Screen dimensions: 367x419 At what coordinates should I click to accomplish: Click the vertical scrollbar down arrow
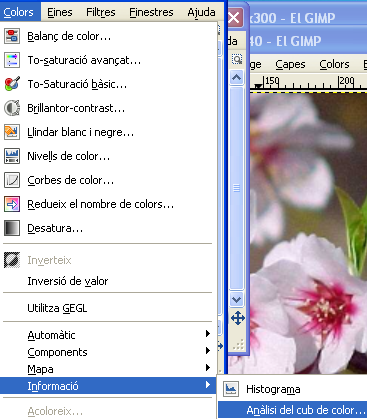[237, 299]
